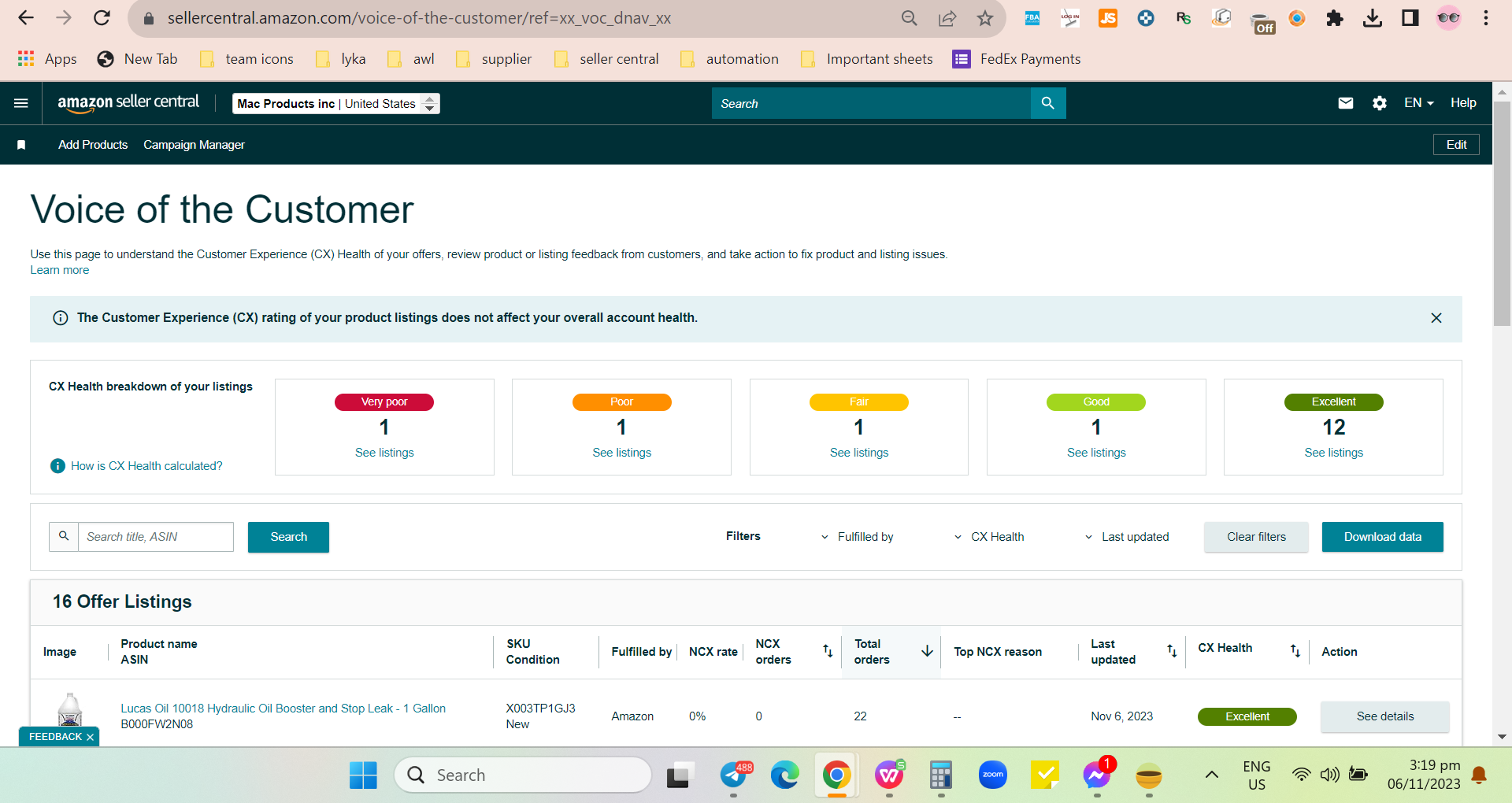Screen dimensions: 1512x803
Task: Click the JS extension icon
Action: (x=1108, y=18)
